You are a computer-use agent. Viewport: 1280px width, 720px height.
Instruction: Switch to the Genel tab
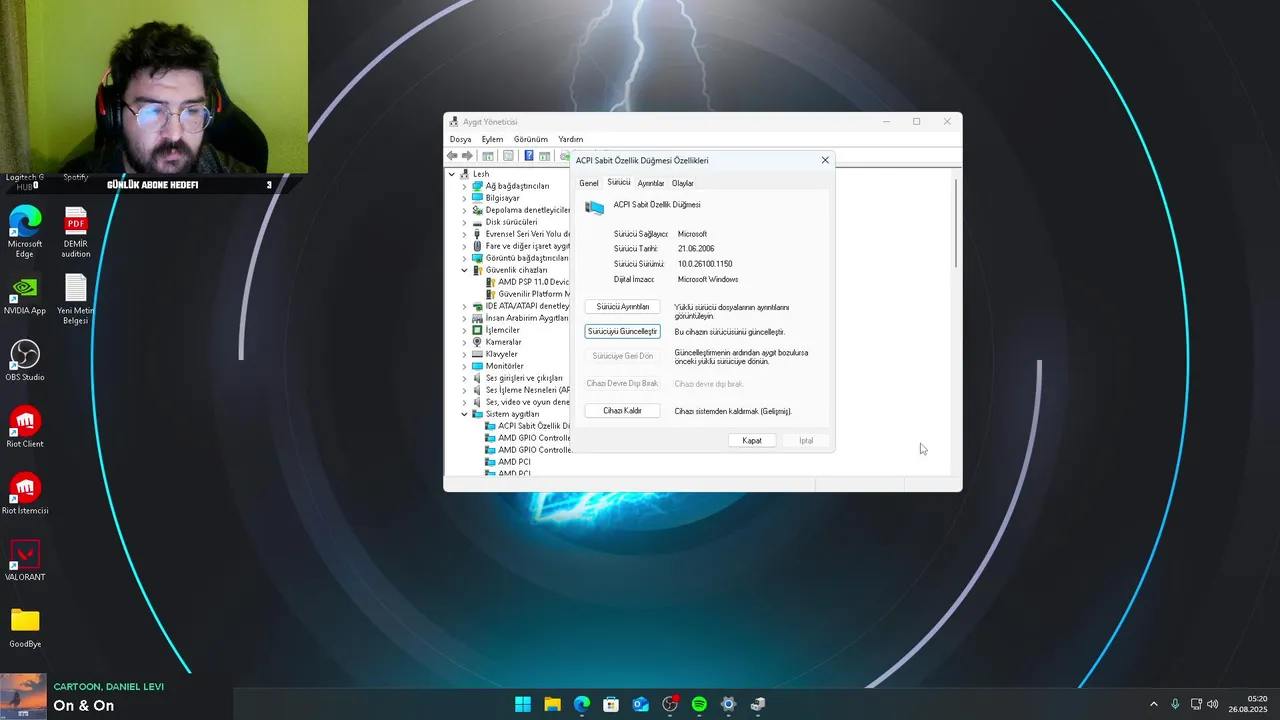(x=589, y=183)
